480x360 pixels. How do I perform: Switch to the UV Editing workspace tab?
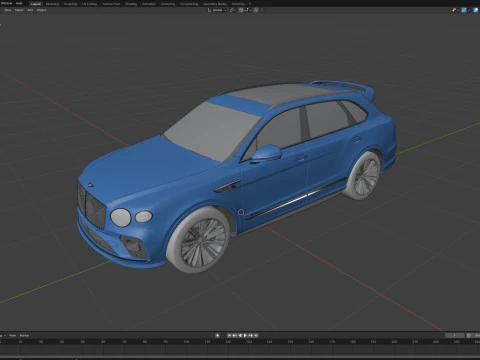pos(89,4)
